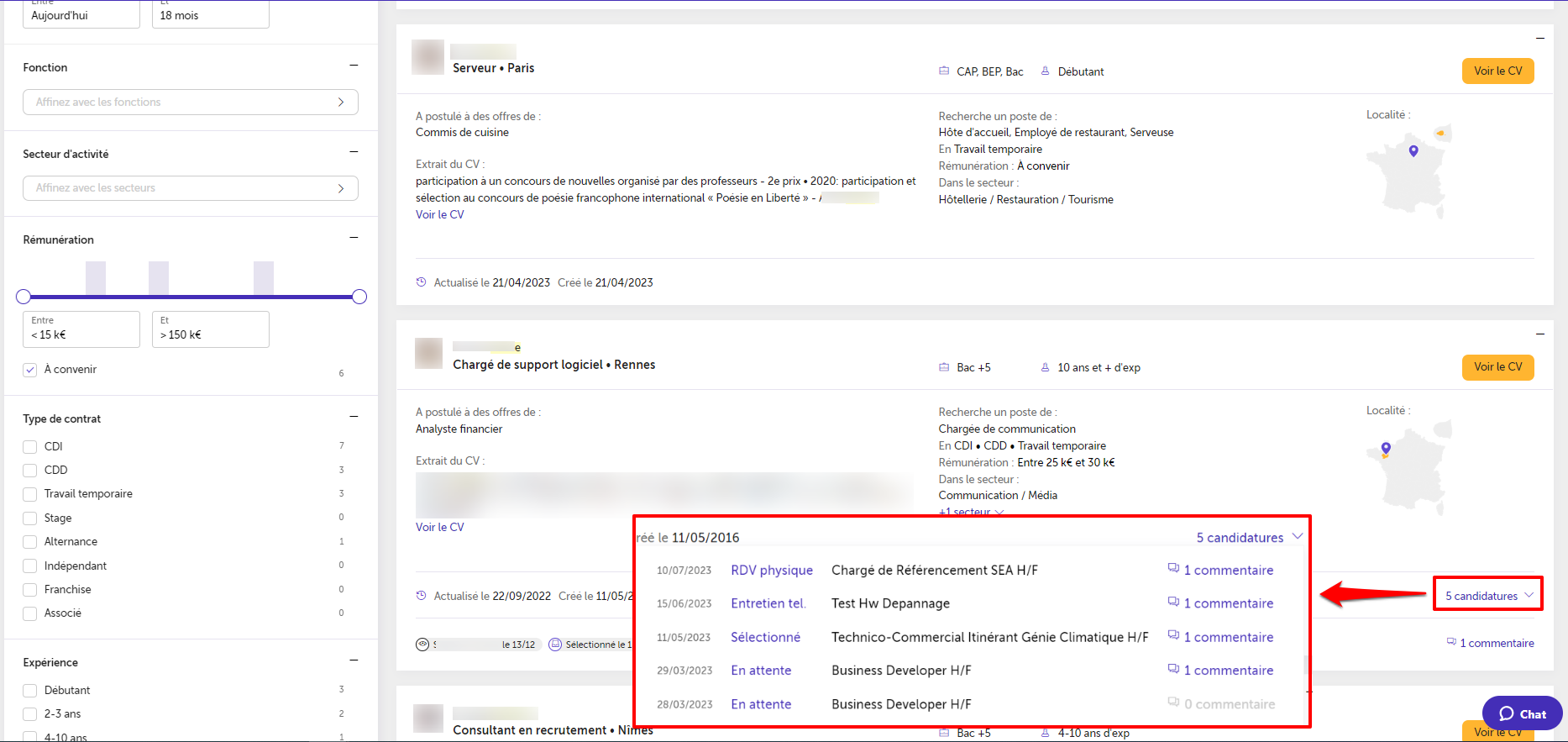The image size is (1568, 742).
Task: Click the Sélectionné status icon
Action: 555,645
